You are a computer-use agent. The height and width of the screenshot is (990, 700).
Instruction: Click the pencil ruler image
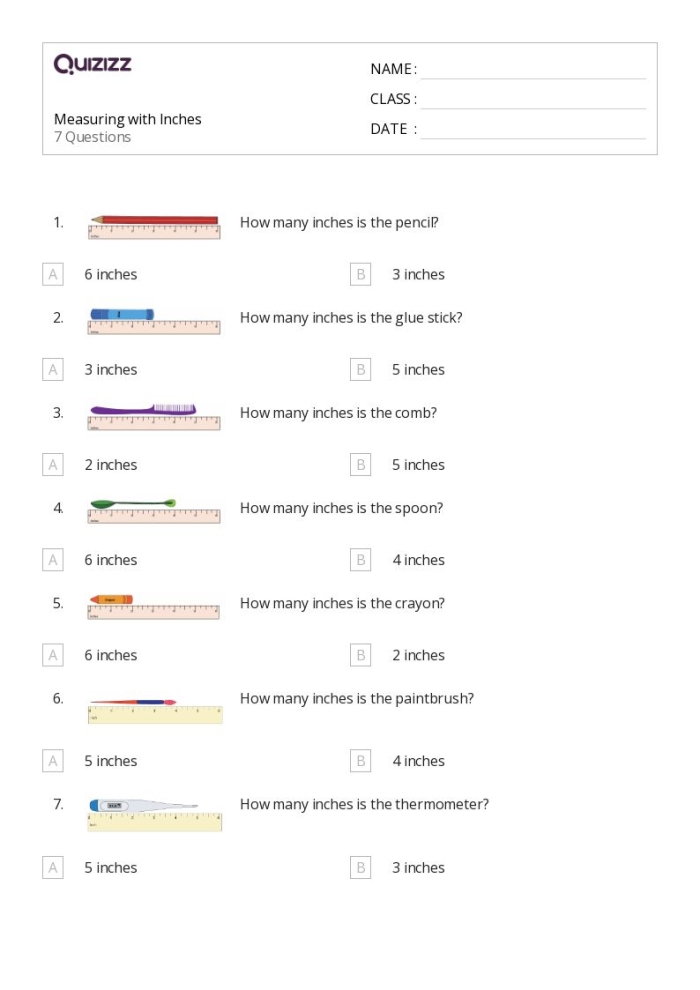pyautogui.click(x=154, y=226)
